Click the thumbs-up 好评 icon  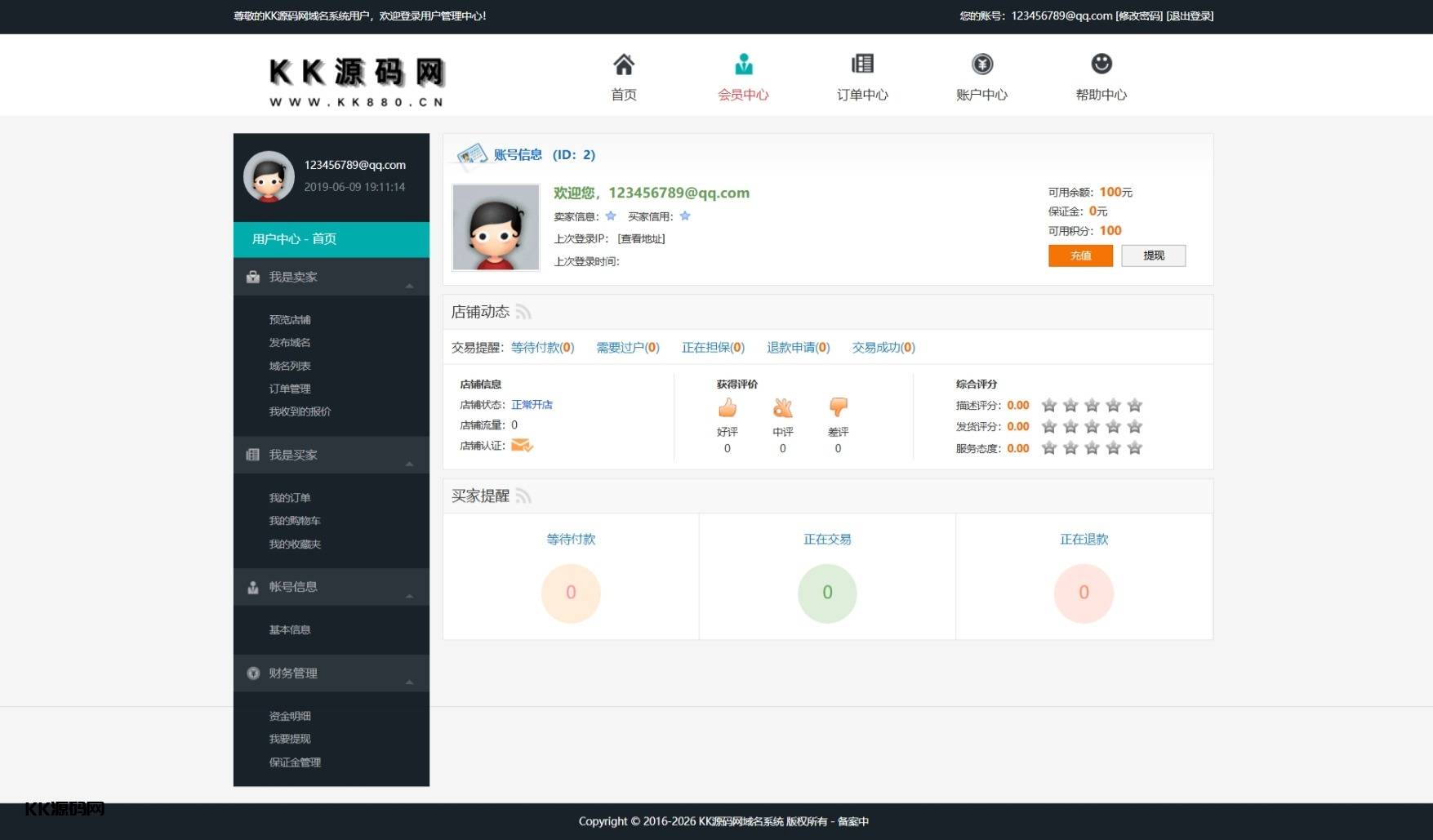click(727, 407)
